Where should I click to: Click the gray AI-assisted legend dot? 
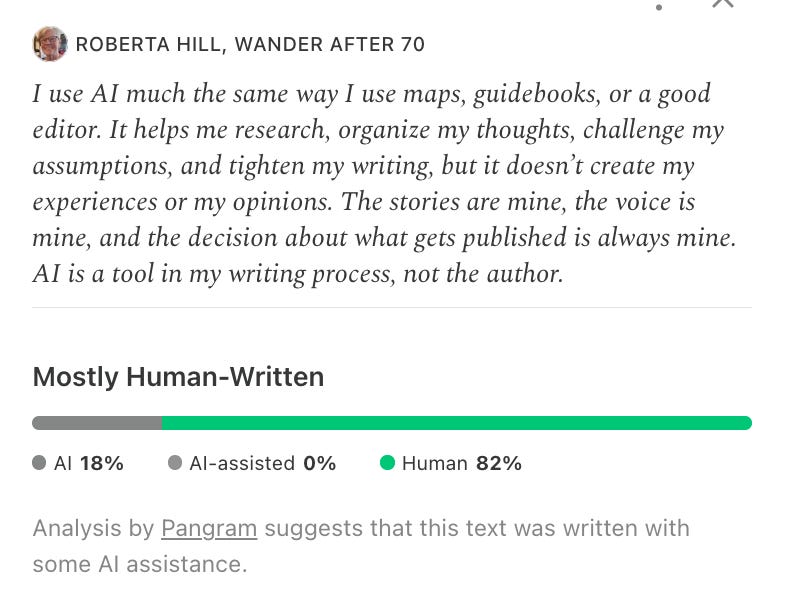tap(175, 463)
